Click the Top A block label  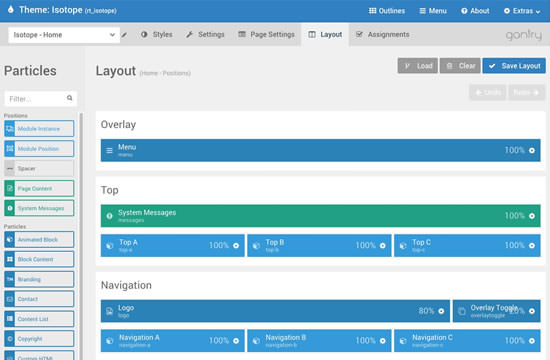point(128,242)
